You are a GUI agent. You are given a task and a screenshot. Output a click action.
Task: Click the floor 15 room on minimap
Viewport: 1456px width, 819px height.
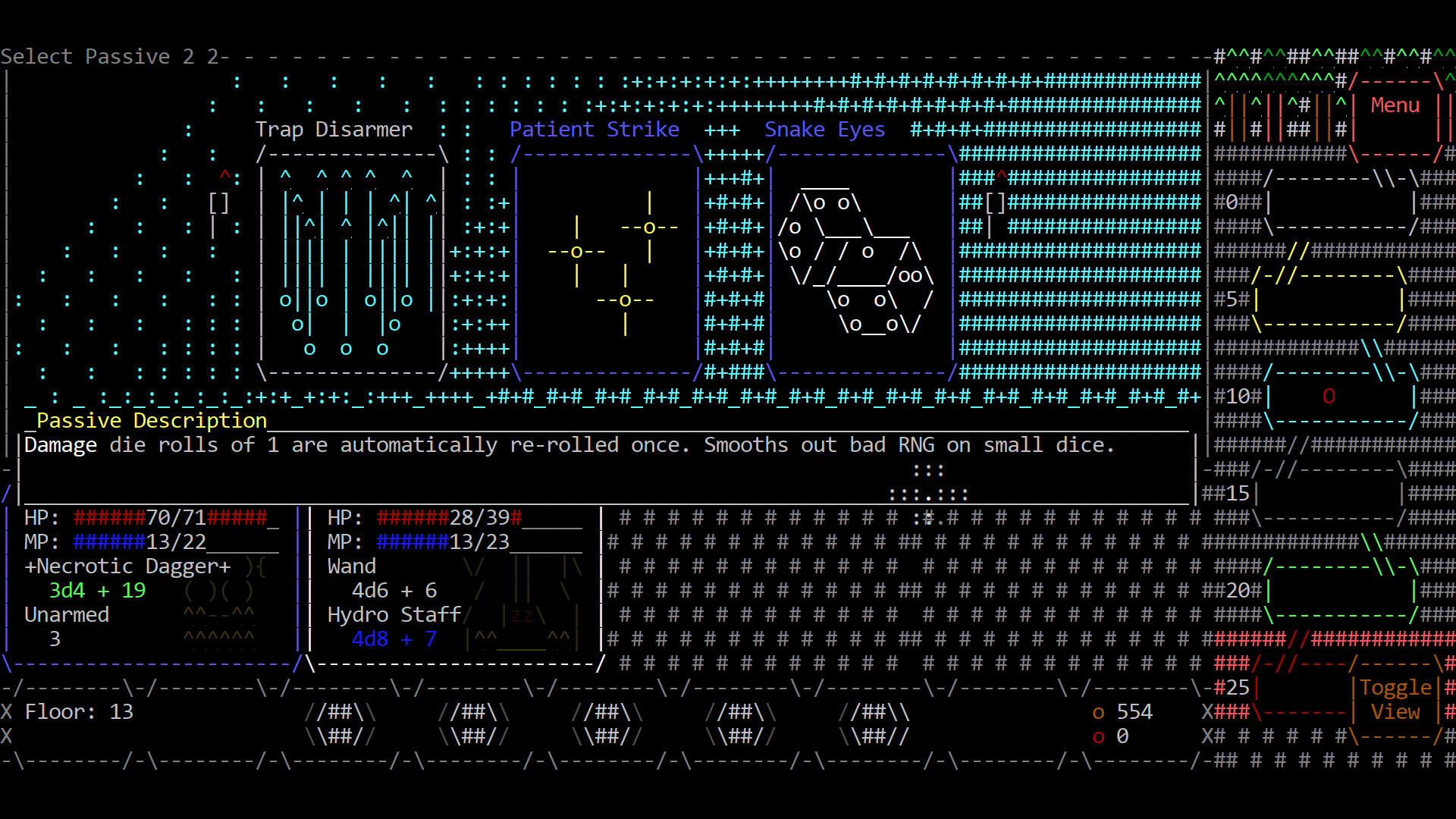tap(1329, 494)
